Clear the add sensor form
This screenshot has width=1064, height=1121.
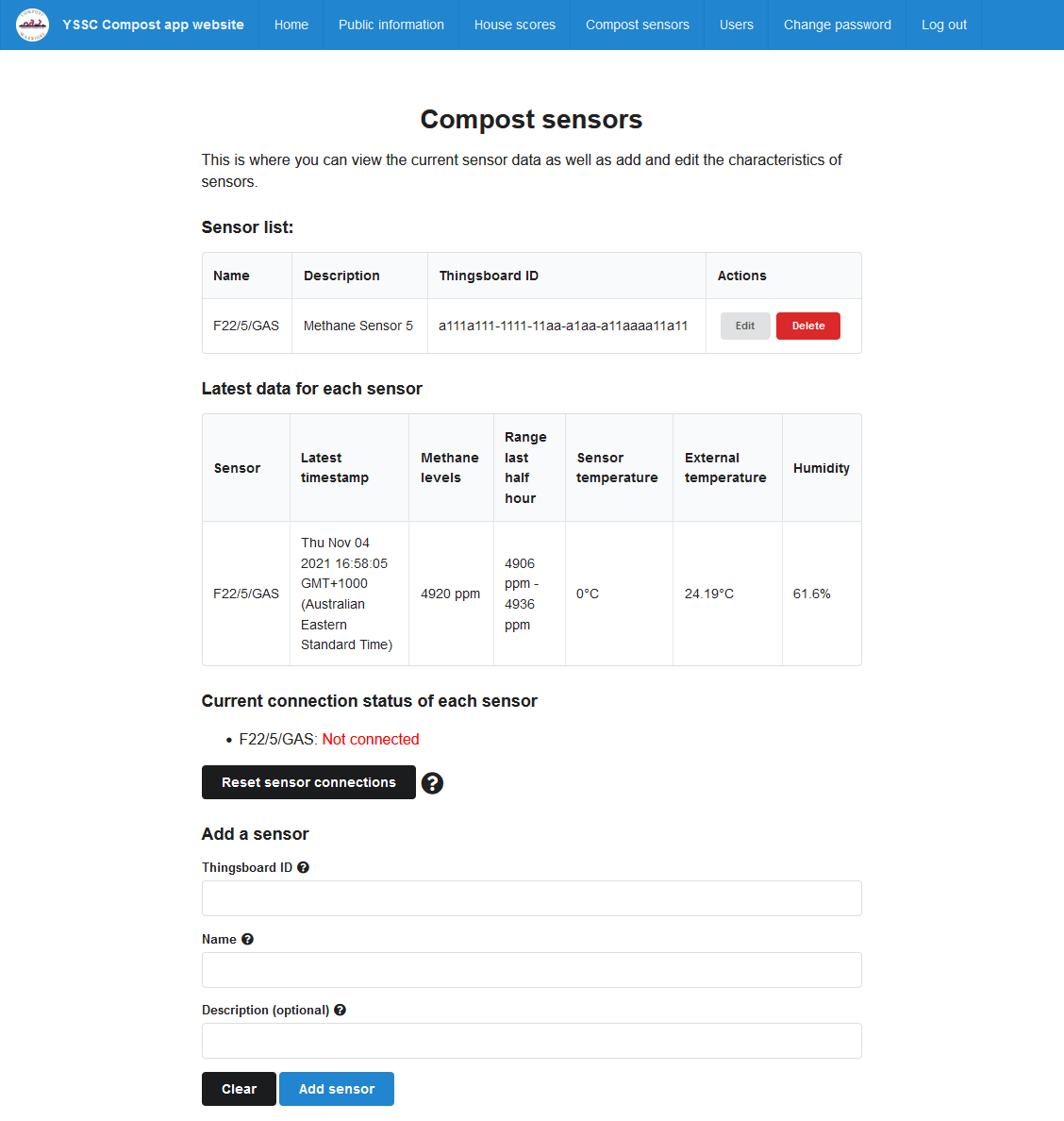[x=239, y=1089]
